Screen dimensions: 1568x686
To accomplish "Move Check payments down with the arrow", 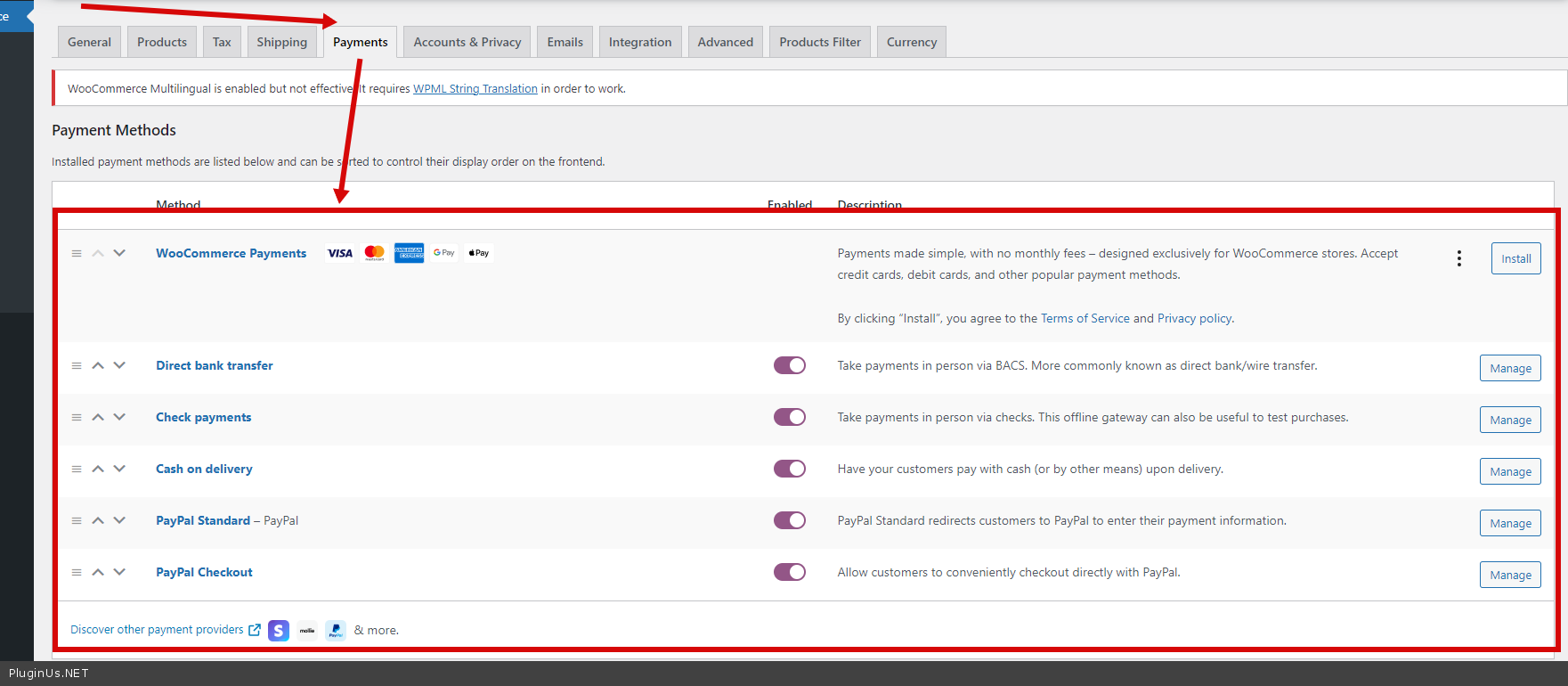I will [x=119, y=417].
